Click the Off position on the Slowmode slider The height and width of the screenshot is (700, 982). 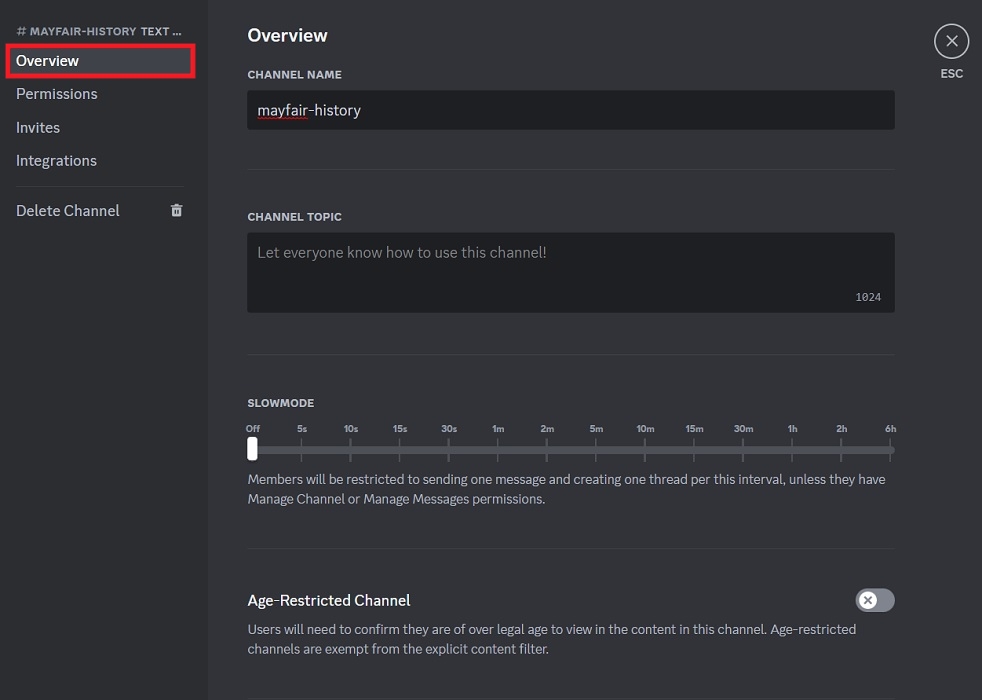(x=252, y=450)
